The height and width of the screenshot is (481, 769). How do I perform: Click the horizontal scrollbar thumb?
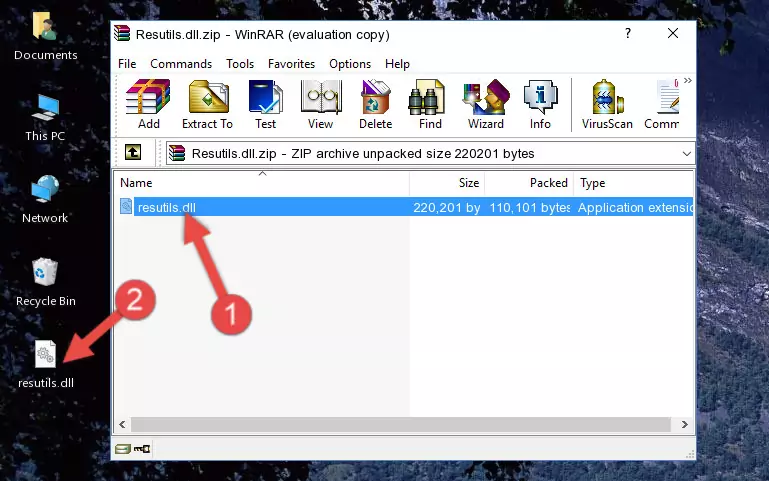pyautogui.click(x=401, y=425)
